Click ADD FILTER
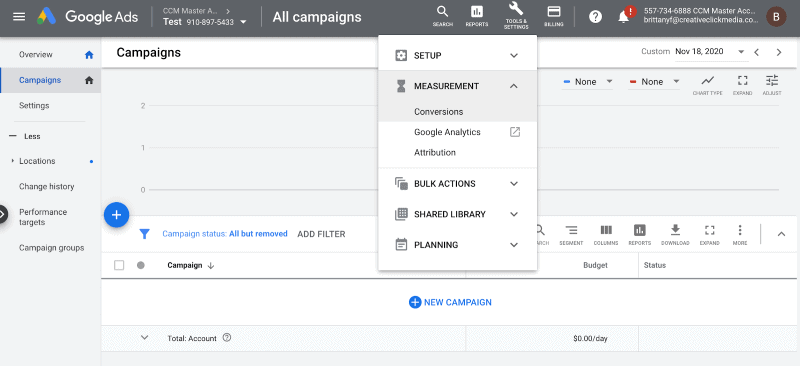800x366 pixels. pos(321,234)
